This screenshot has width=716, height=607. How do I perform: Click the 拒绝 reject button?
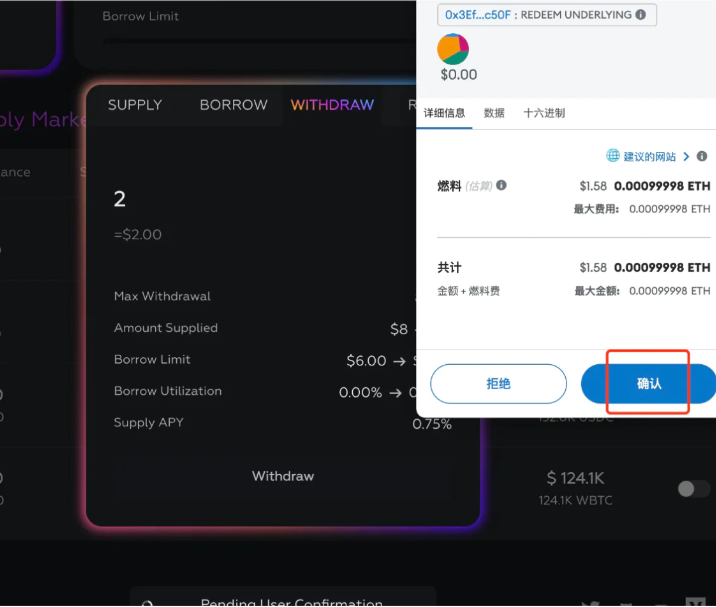(x=498, y=384)
